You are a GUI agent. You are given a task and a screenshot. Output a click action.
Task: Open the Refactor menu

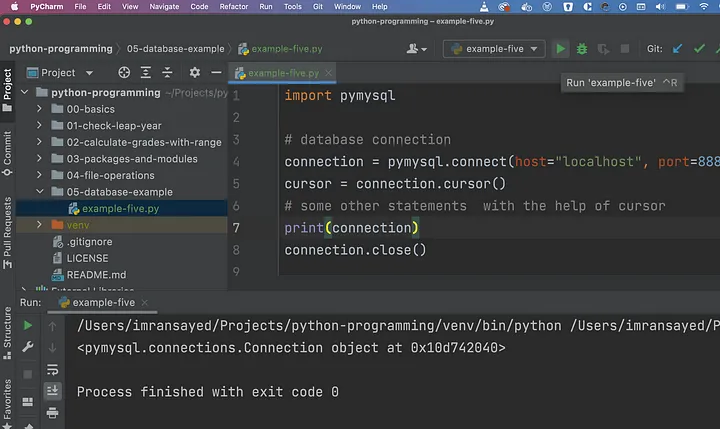click(234, 6)
